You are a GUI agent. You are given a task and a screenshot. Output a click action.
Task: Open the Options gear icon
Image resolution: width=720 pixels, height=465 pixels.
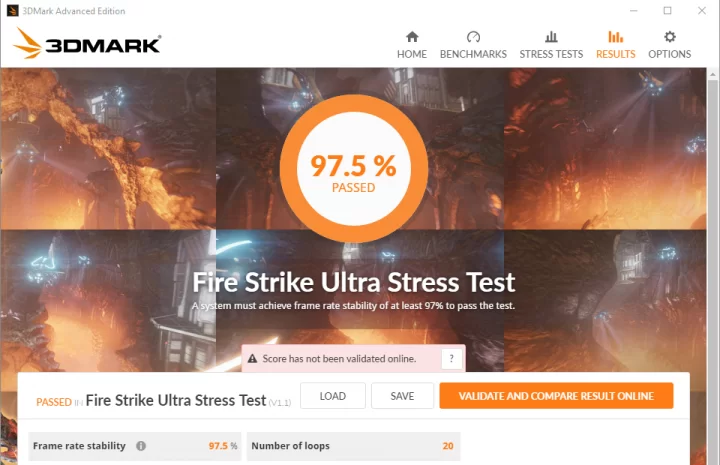(x=669, y=36)
